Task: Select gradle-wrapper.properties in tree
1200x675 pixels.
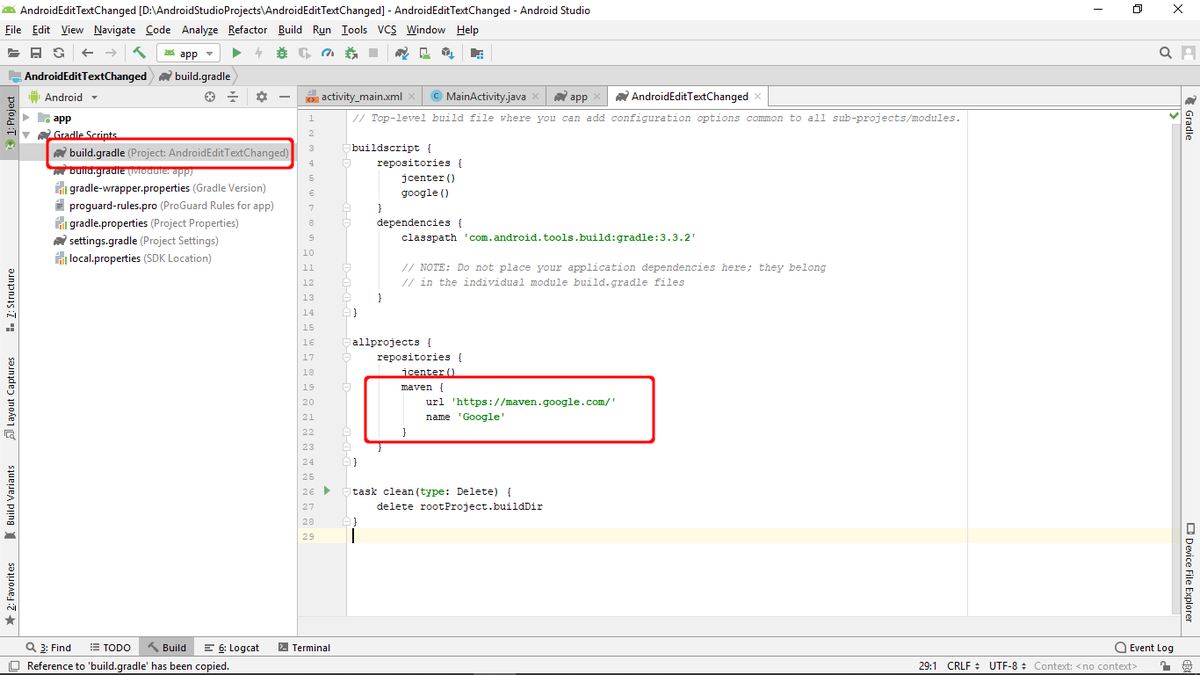Action: [x=160, y=188]
